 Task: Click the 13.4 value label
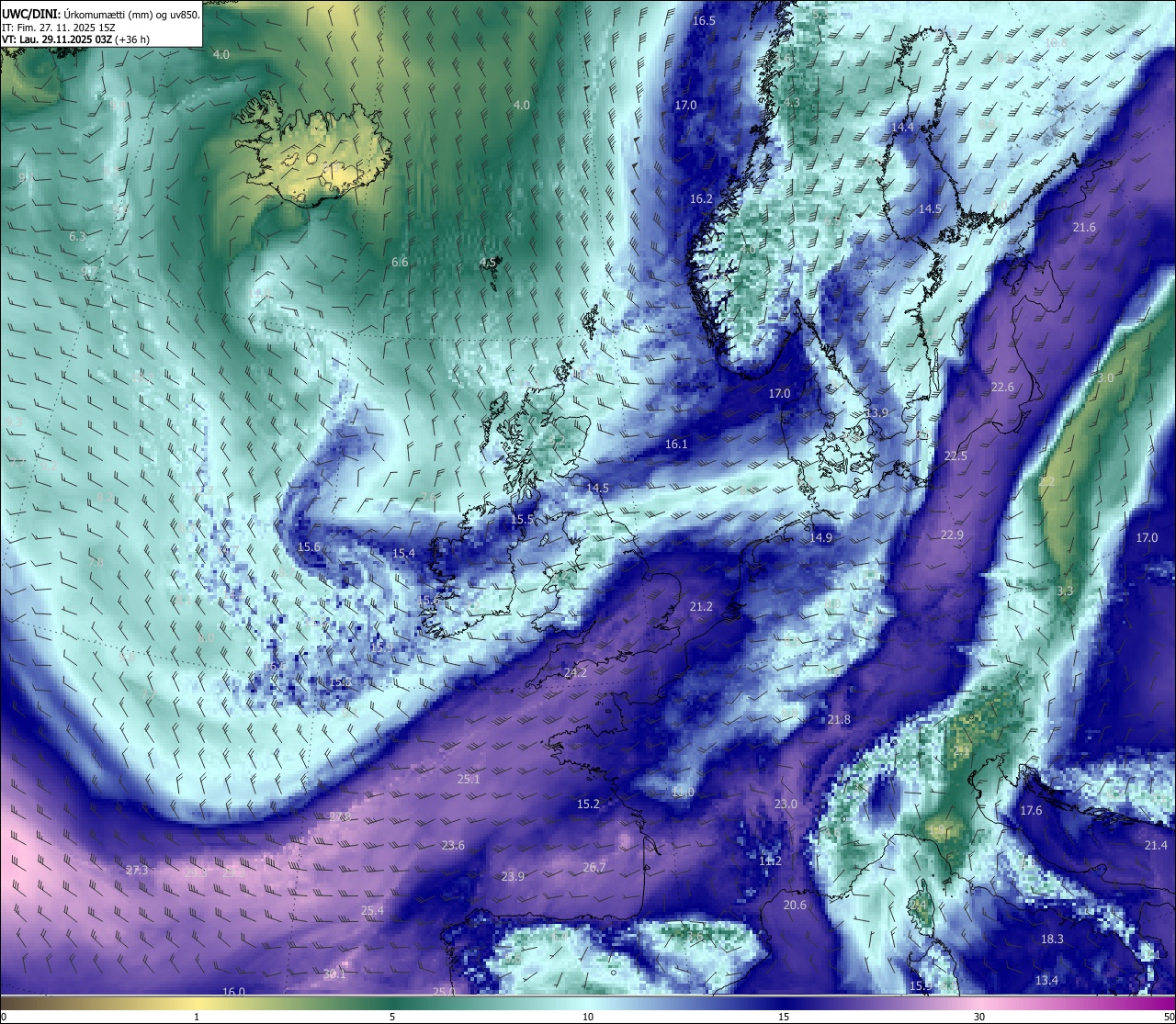point(1046,981)
